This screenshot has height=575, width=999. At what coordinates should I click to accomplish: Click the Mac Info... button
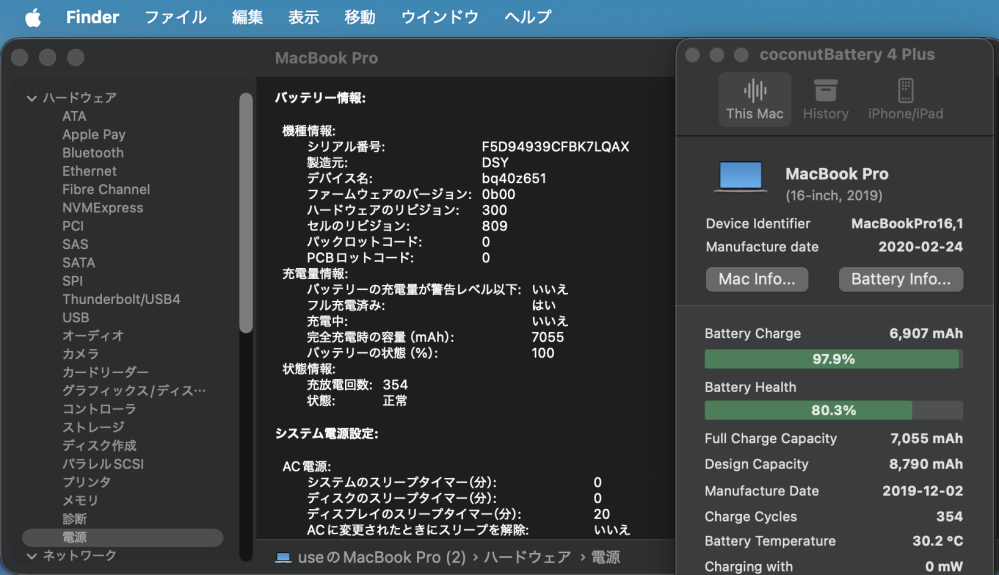[757, 279]
